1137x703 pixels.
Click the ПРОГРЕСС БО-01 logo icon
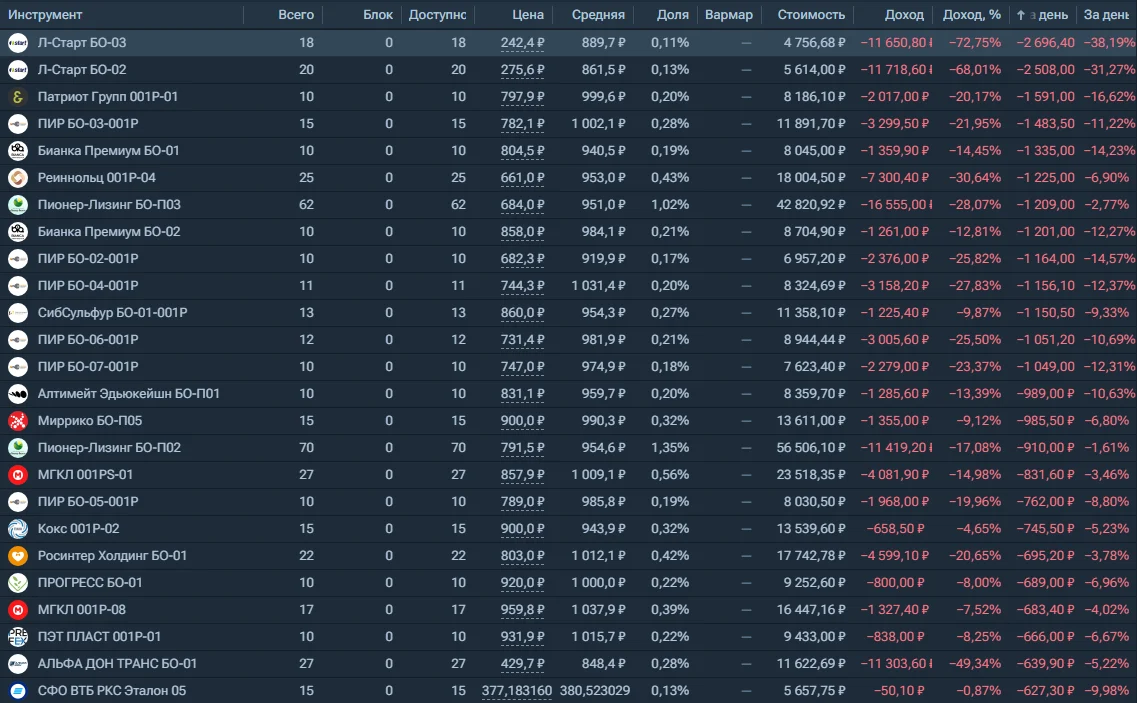tap(17, 583)
